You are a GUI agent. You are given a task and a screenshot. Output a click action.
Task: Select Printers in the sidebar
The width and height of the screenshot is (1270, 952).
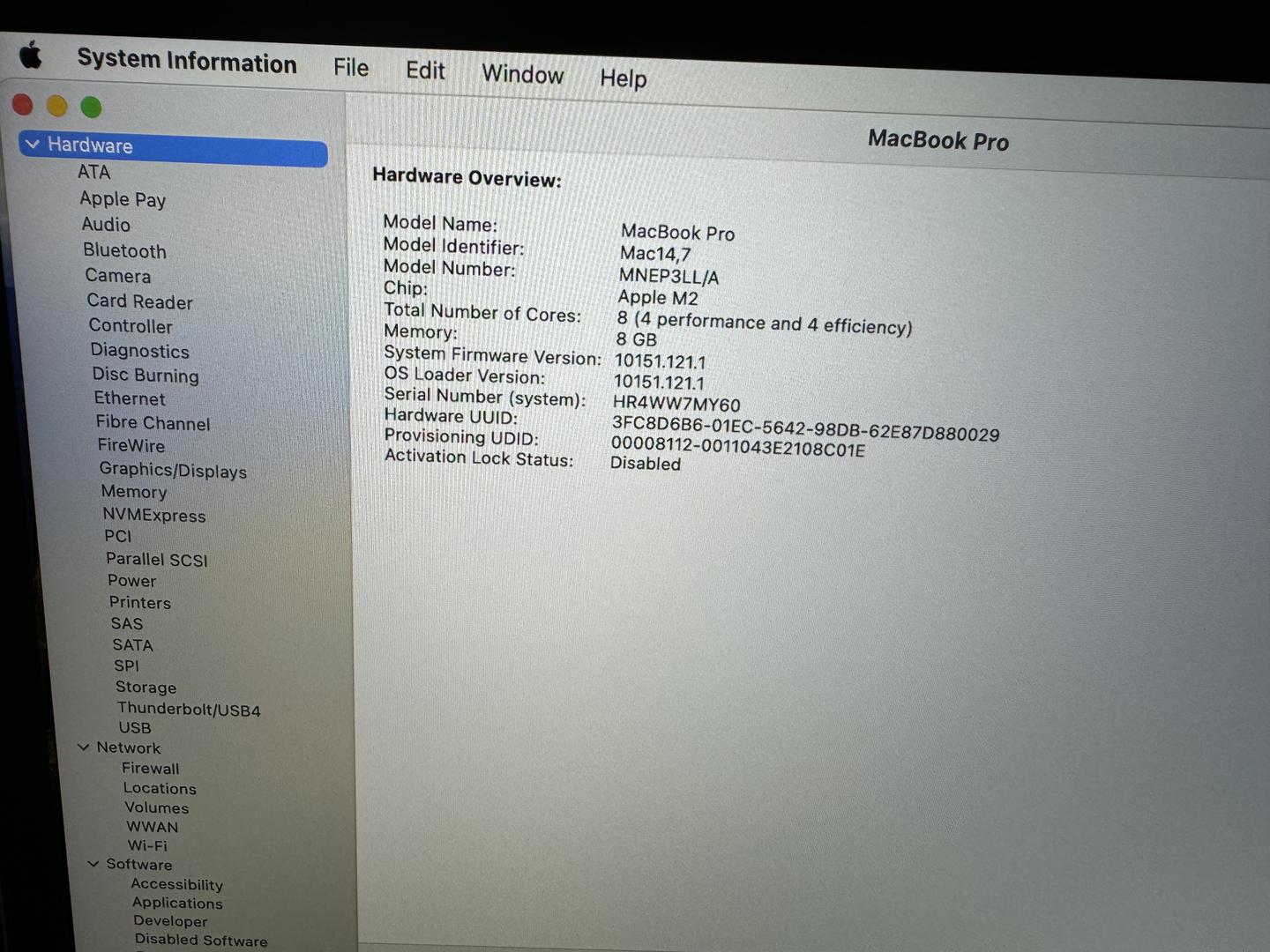click(x=139, y=603)
